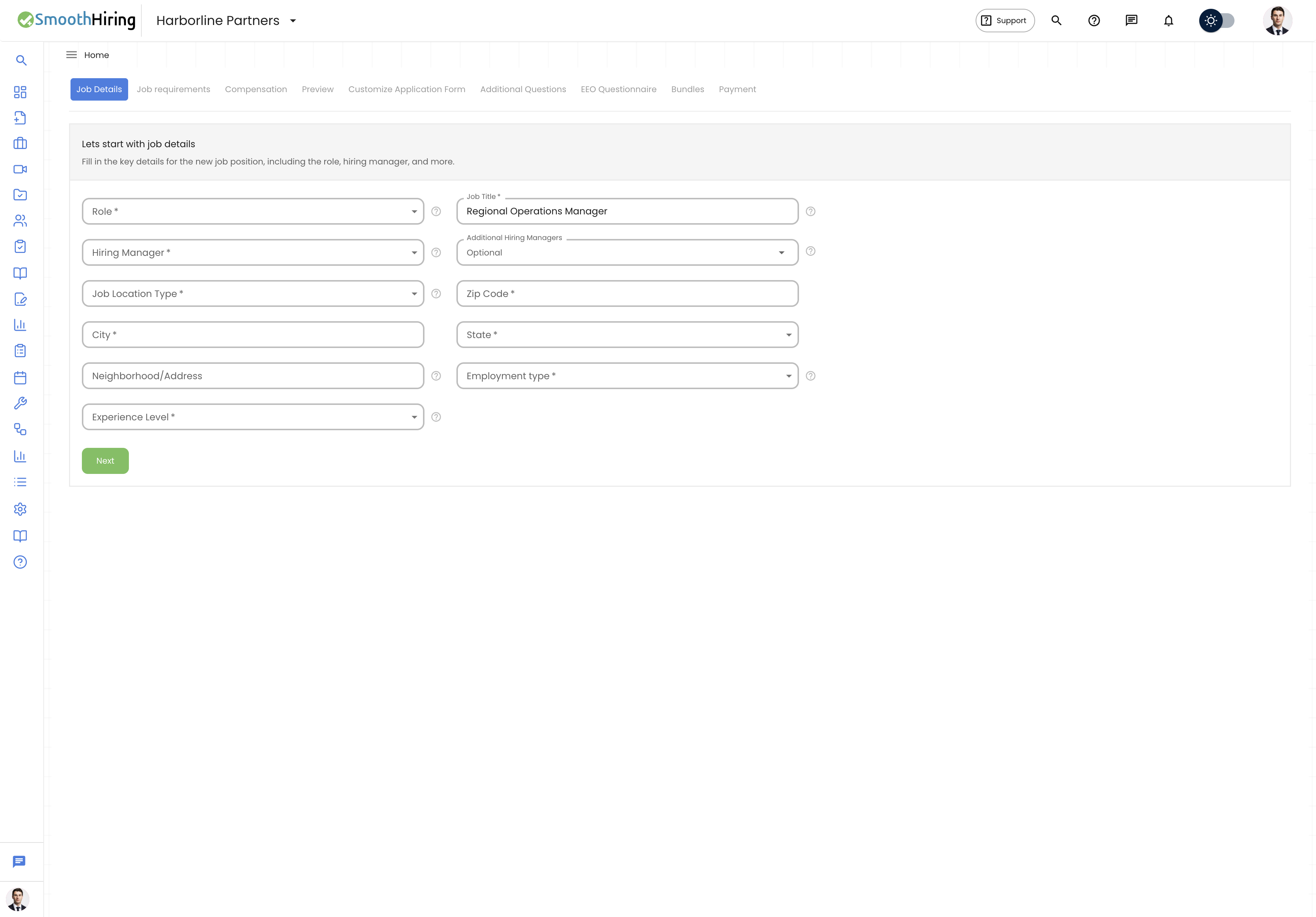
Task: Open the video camera icon in sidebar
Action: point(20,169)
